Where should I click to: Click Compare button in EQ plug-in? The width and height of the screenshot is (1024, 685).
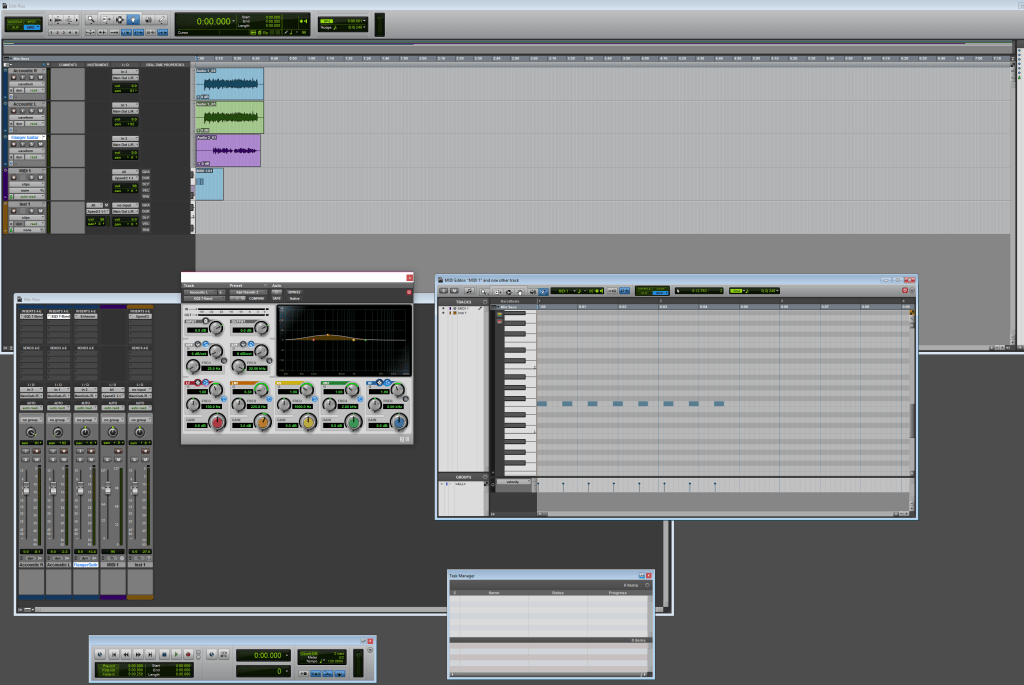point(255,298)
